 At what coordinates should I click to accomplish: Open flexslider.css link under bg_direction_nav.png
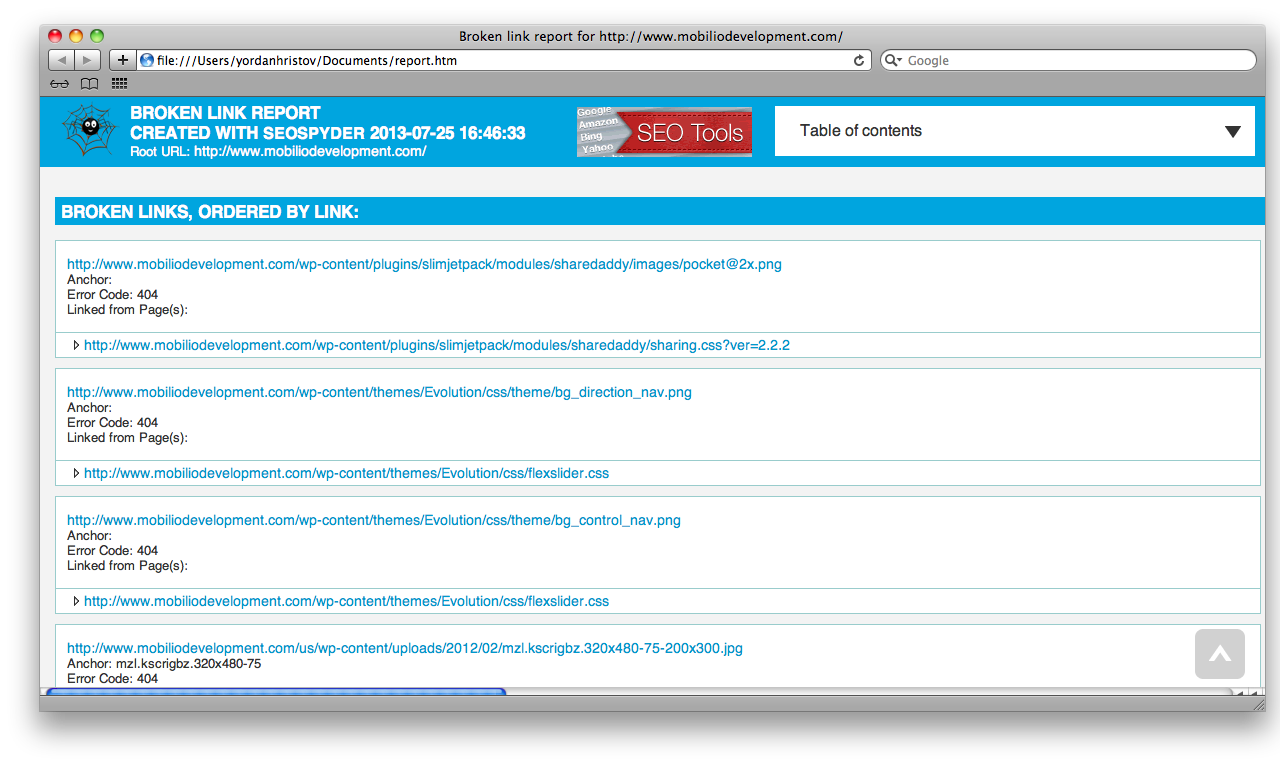click(346, 473)
